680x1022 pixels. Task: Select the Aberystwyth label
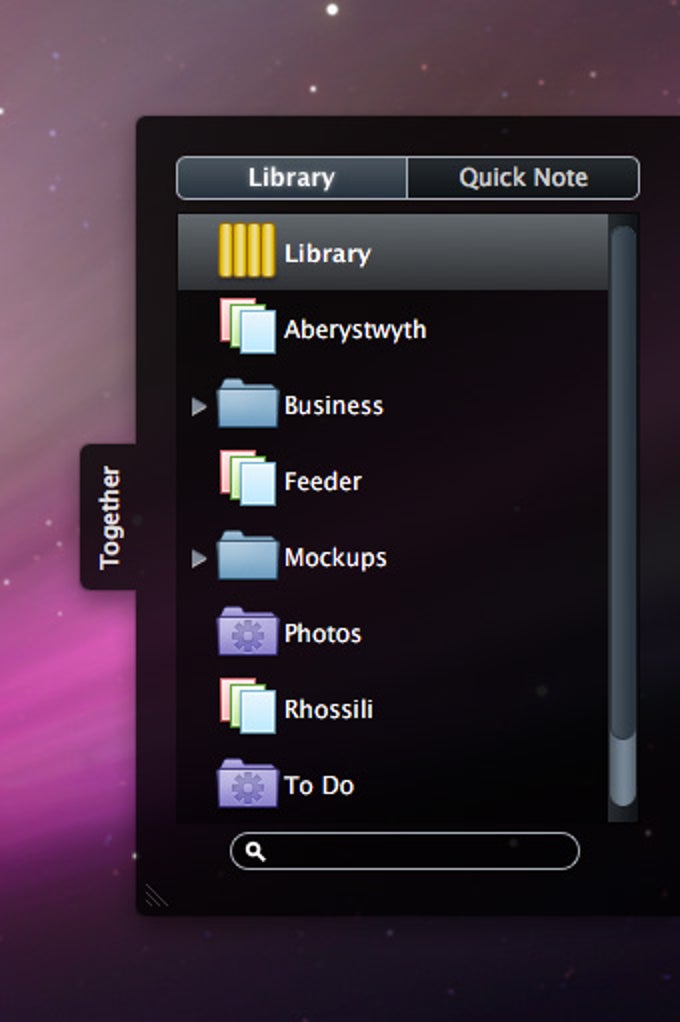(355, 330)
